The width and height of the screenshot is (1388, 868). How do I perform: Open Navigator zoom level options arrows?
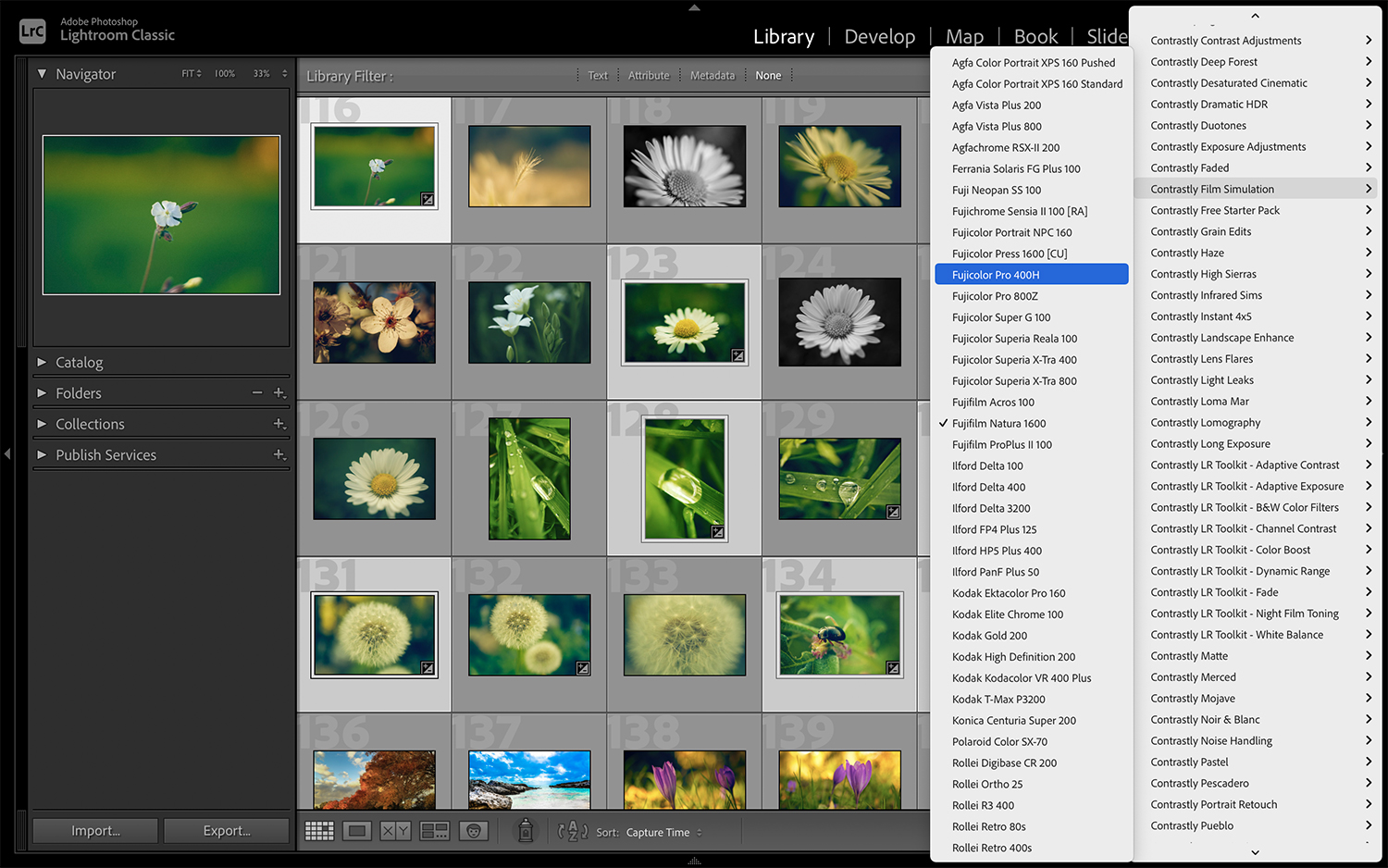point(285,73)
